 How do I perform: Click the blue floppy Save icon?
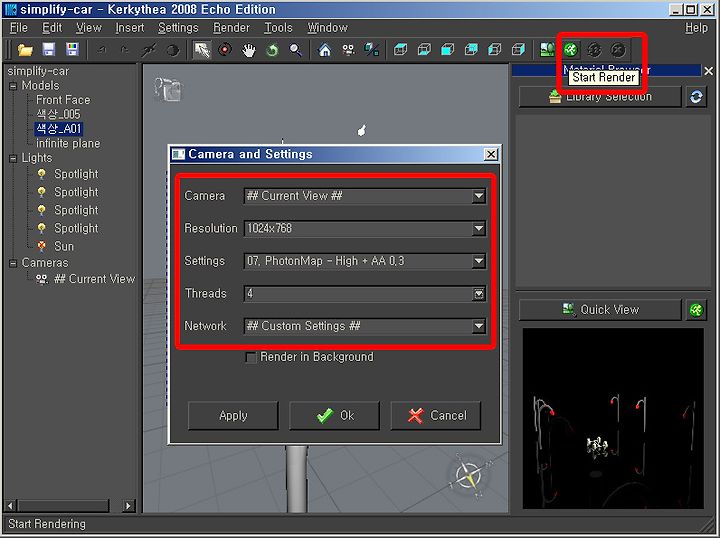pyautogui.click(x=49, y=50)
